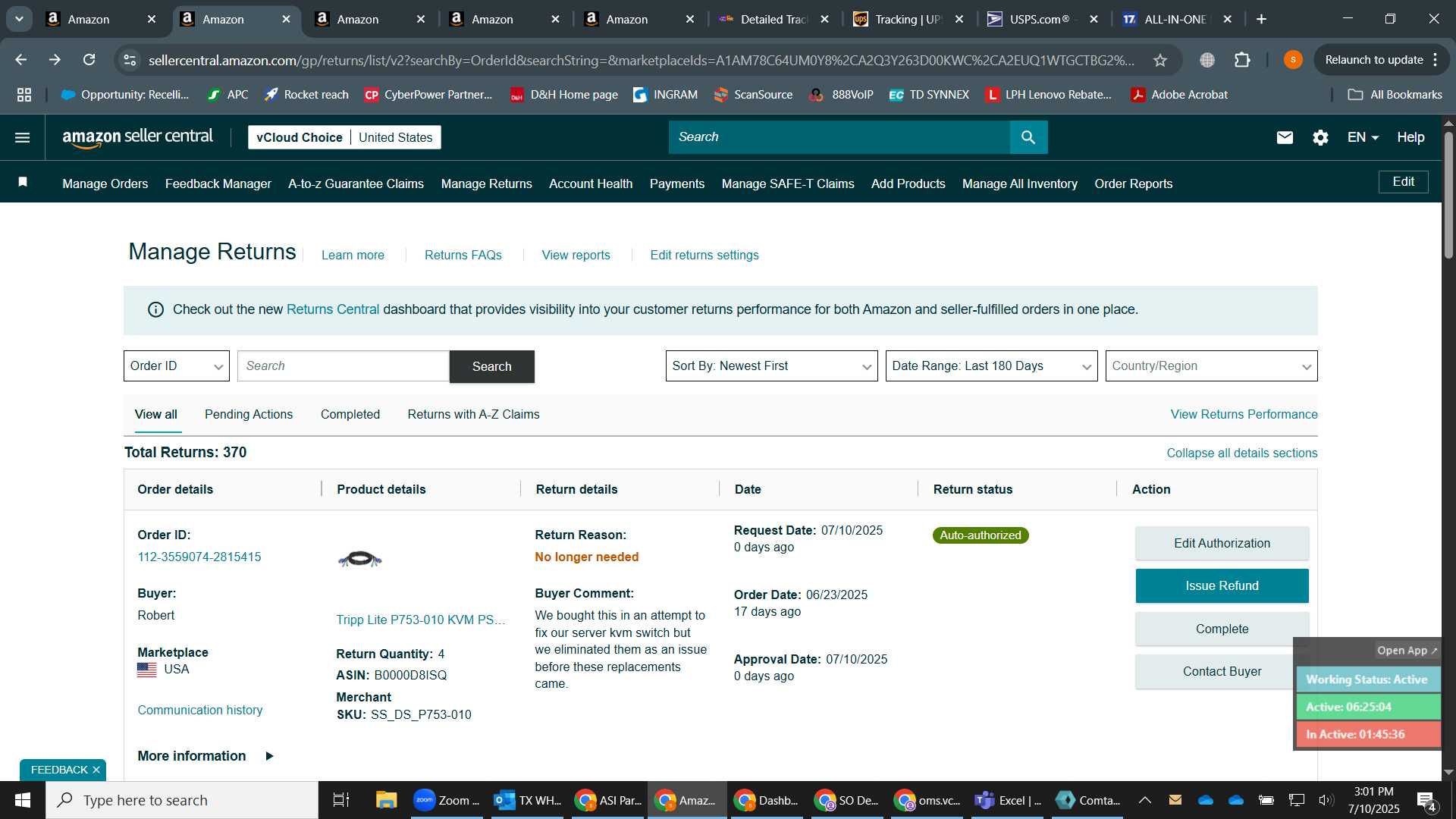This screenshot has width=1456, height=819.
Task: Open Manage SAFE-T Claims in nav bar
Action: (x=788, y=184)
